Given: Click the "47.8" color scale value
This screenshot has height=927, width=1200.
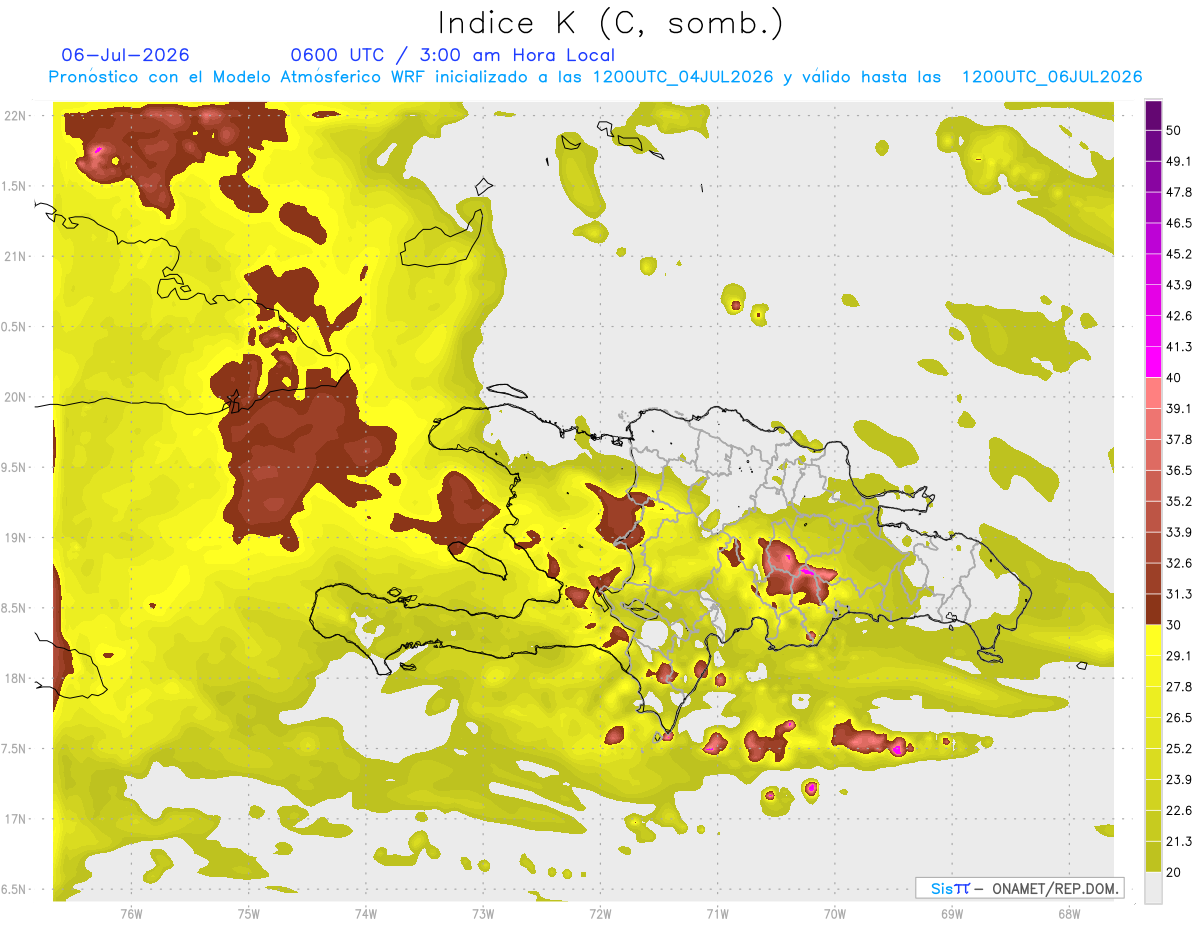Looking at the screenshot, I should [x=1178, y=192].
